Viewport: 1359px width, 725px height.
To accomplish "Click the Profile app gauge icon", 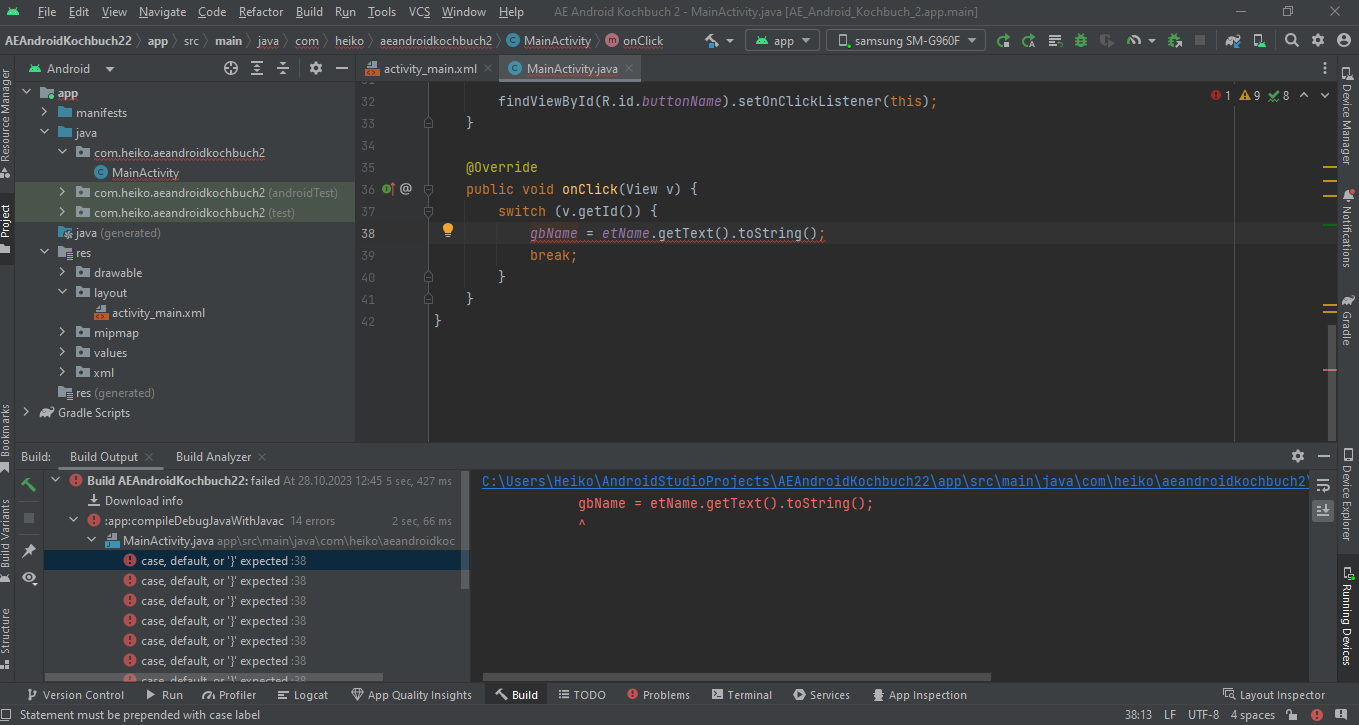I will click(1133, 41).
